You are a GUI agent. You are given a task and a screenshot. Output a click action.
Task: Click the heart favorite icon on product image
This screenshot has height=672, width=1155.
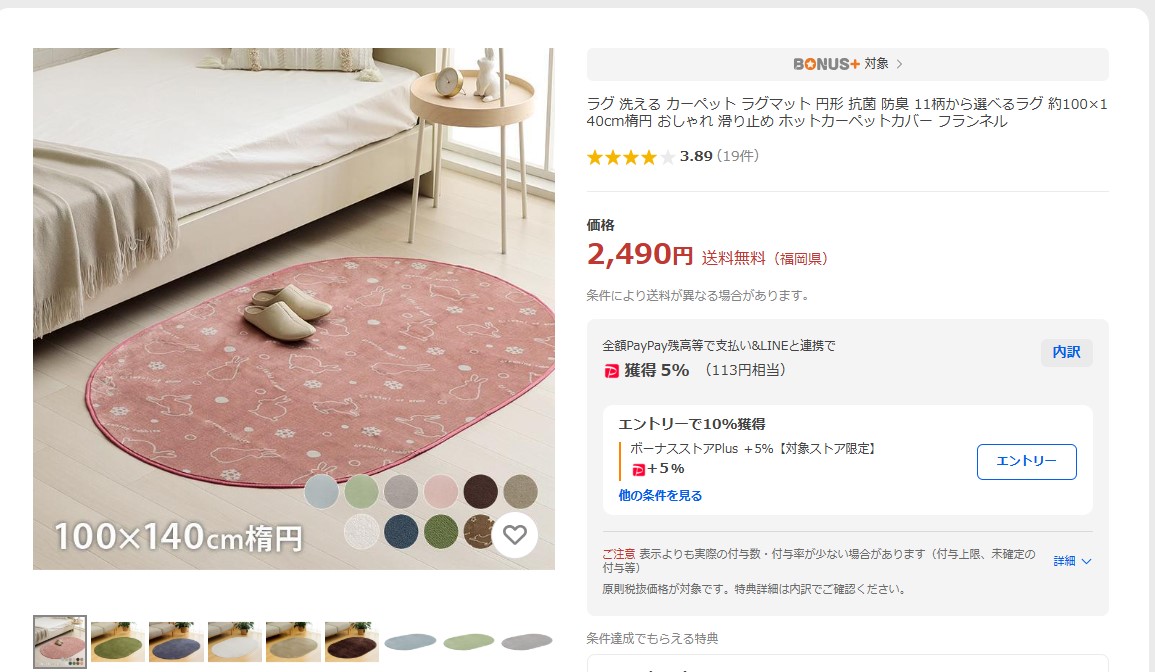coord(515,534)
